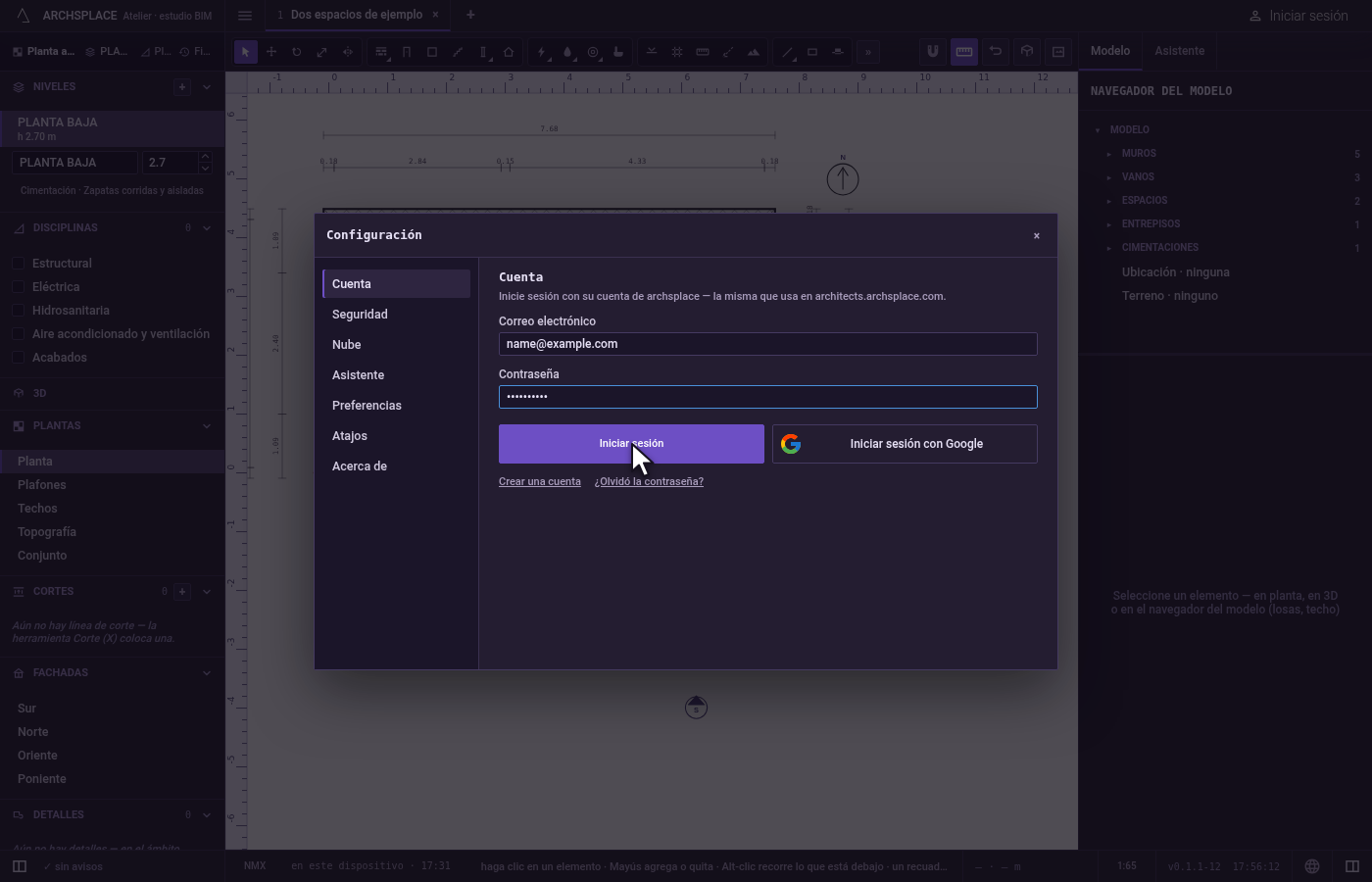Screen dimensions: 1372x882
Task: Click the undo arrow icon
Action: click(x=996, y=51)
